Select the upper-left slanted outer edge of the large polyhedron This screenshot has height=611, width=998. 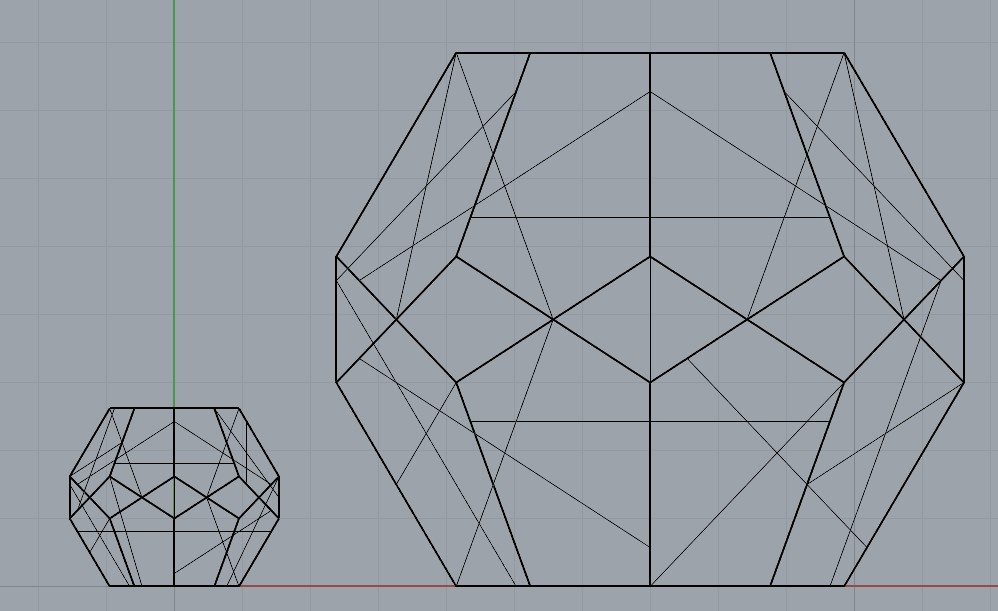396,155
